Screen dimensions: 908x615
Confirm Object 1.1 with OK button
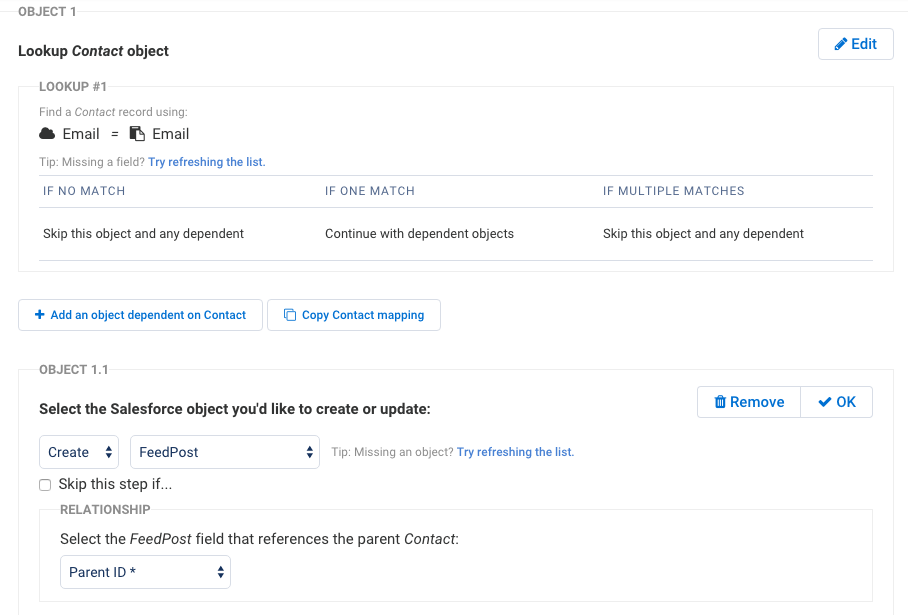tap(837, 402)
